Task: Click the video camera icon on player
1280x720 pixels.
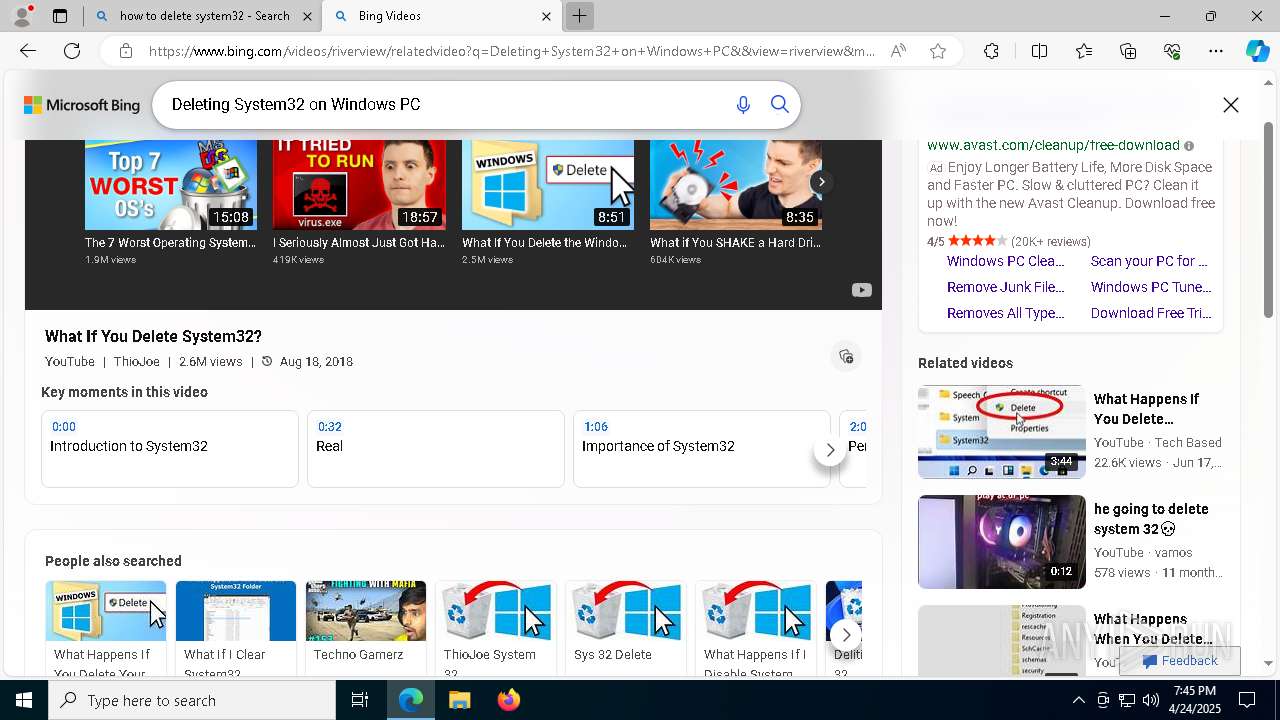Action: 861,290
